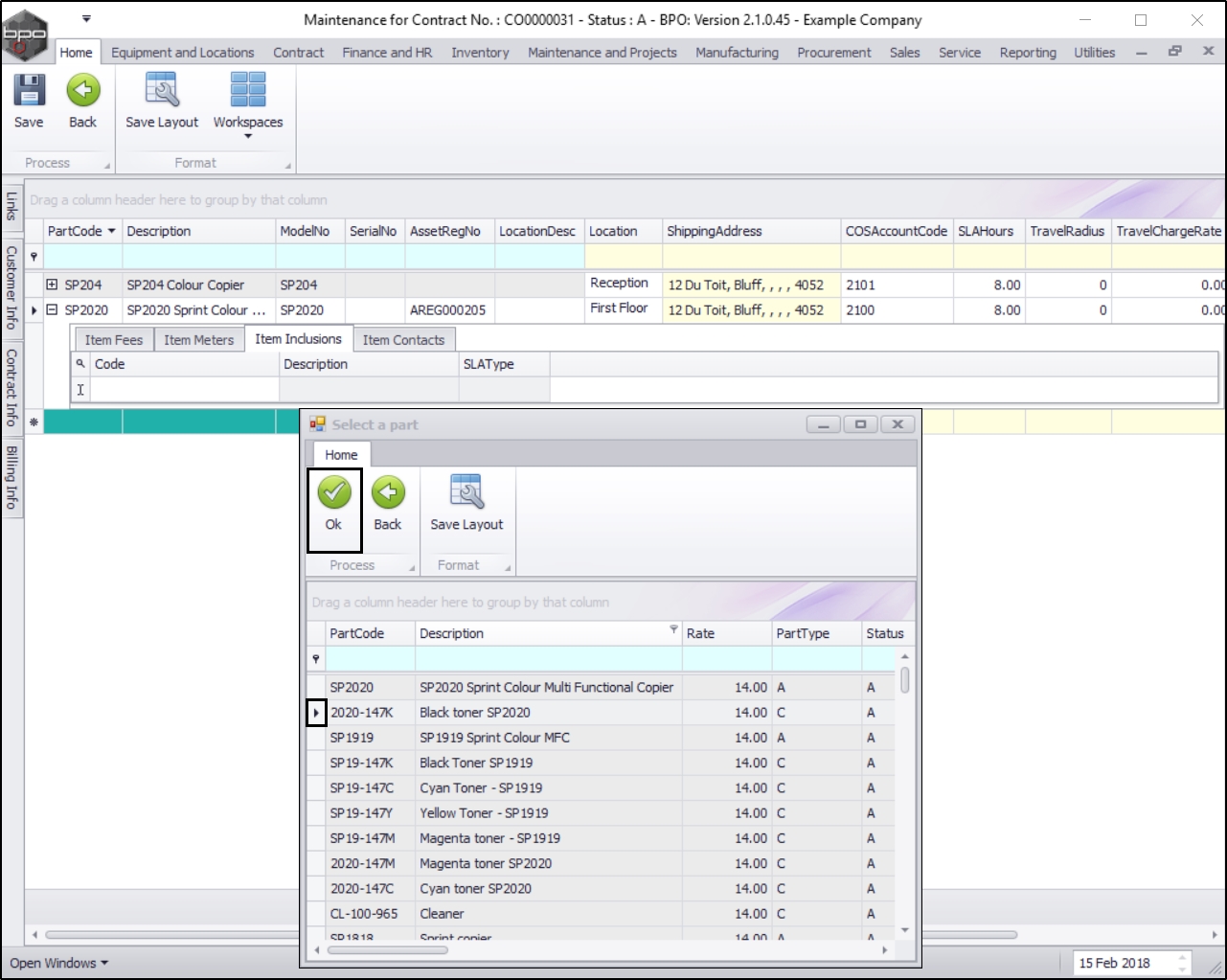Viewport: 1227px width, 980px height.
Task: Click the stepper beside 15 Feb 2018
Action: pos(1183,963)
